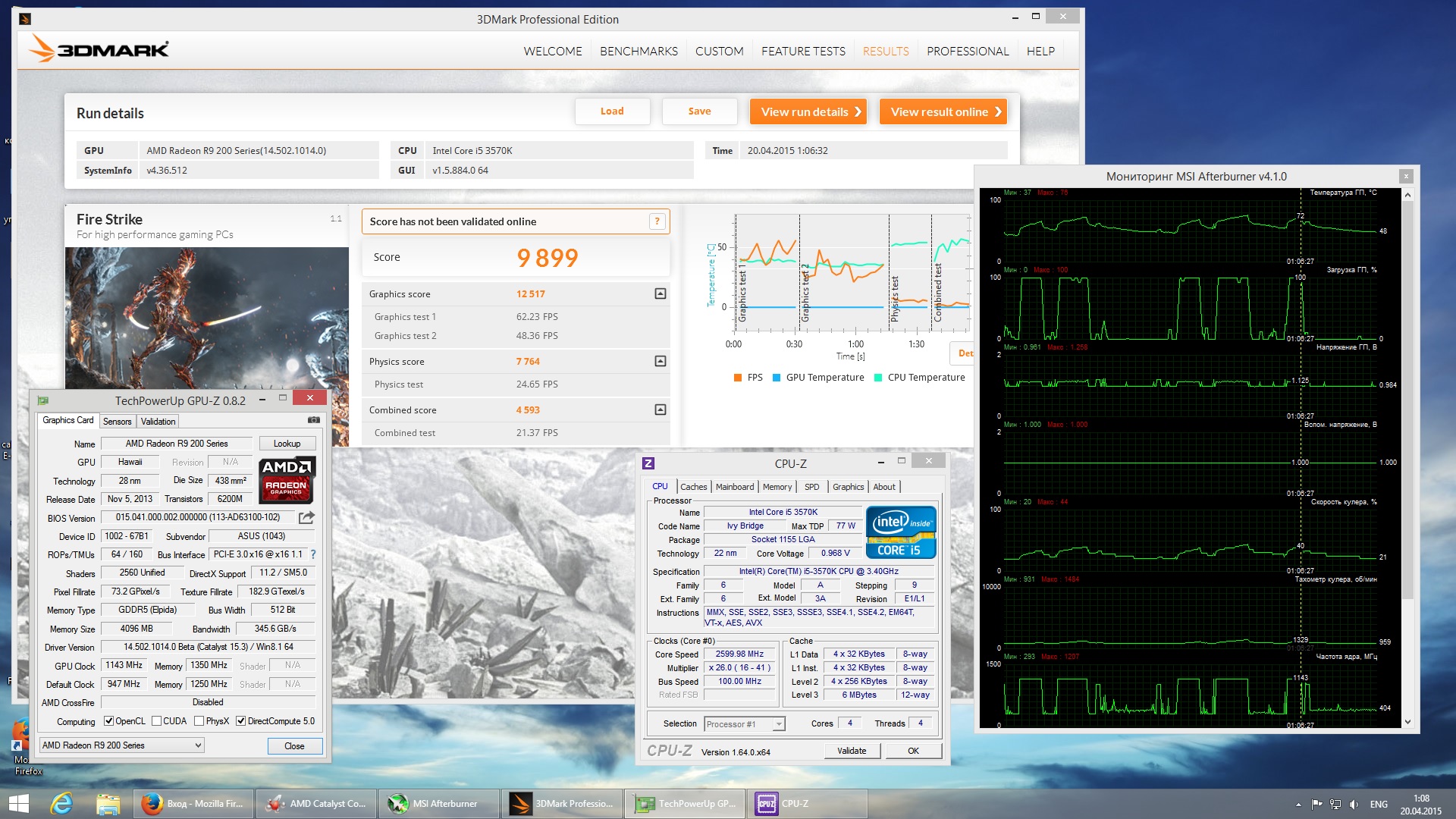This screenshot has width=1456, height=819.
Task: Collapse the Physics score section
Action: [x=661, y=361]
